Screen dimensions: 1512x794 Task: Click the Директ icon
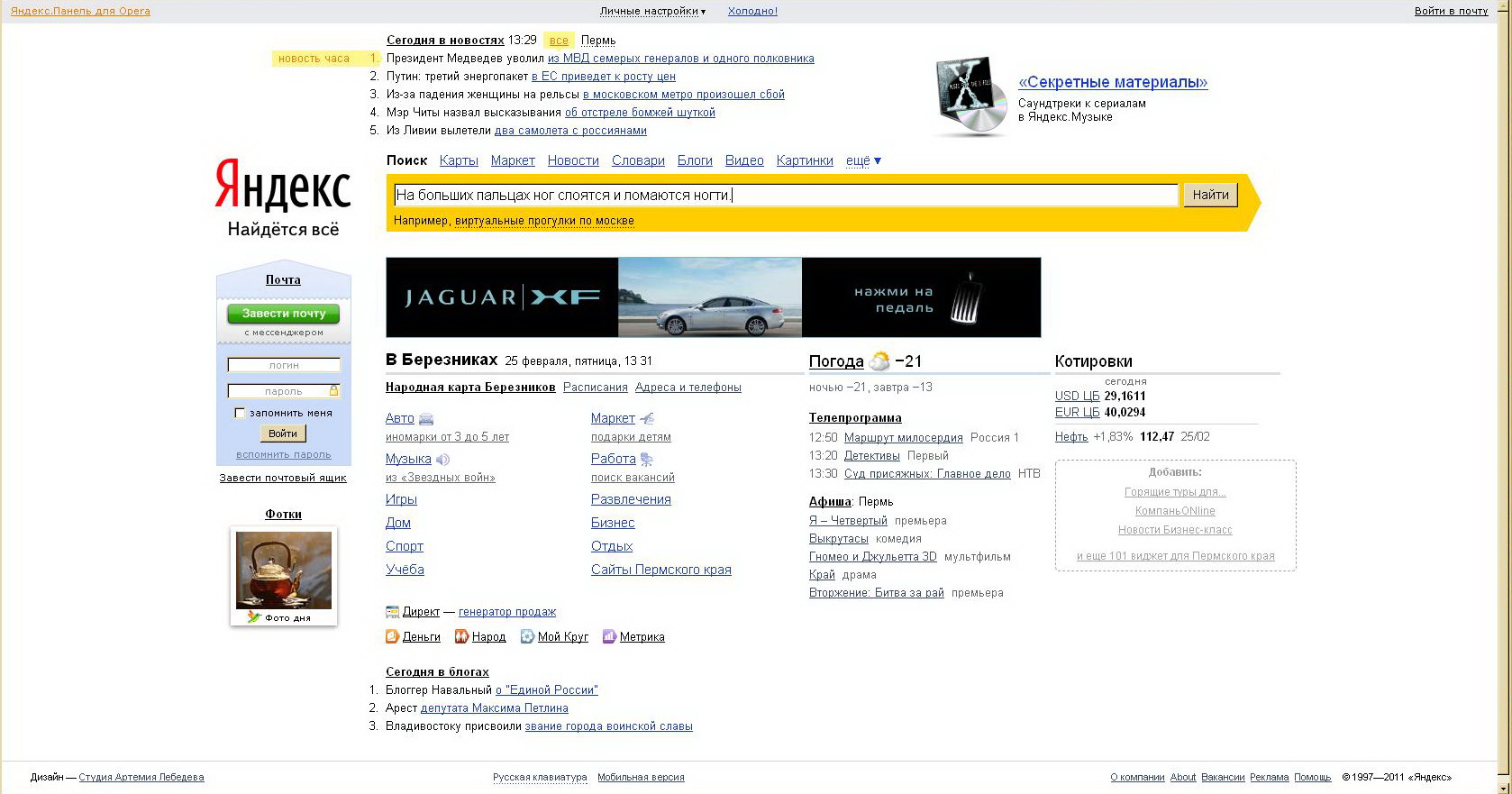(392, 612)
